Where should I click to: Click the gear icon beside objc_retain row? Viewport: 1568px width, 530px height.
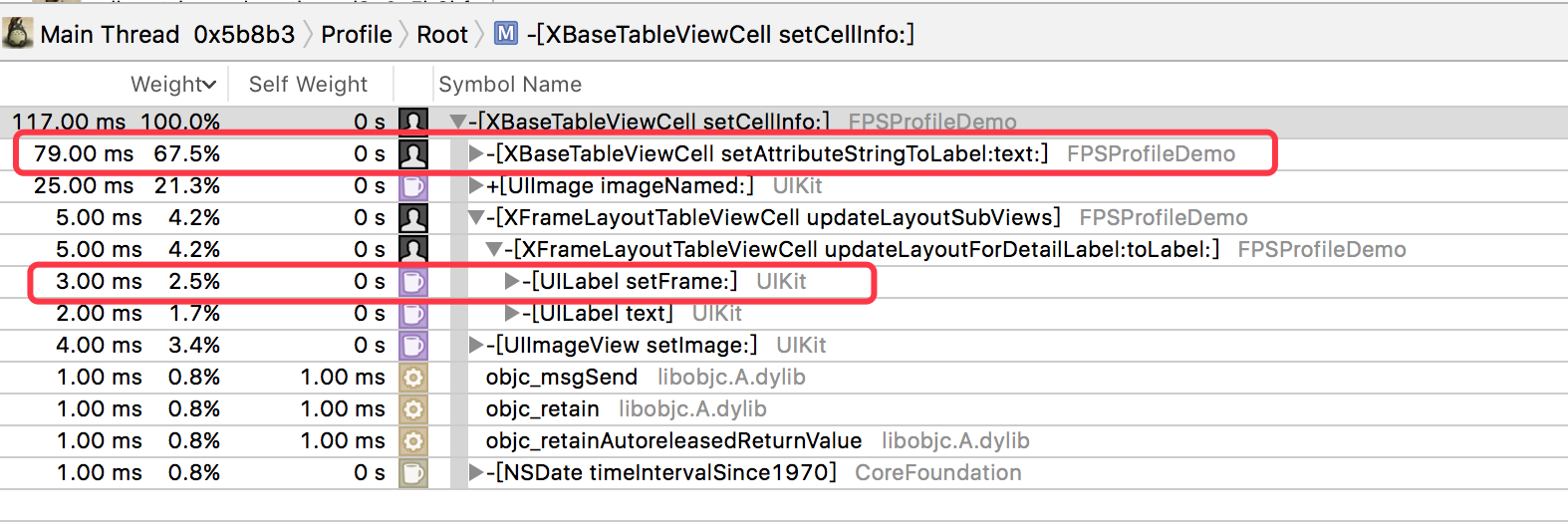pos(413,409)
